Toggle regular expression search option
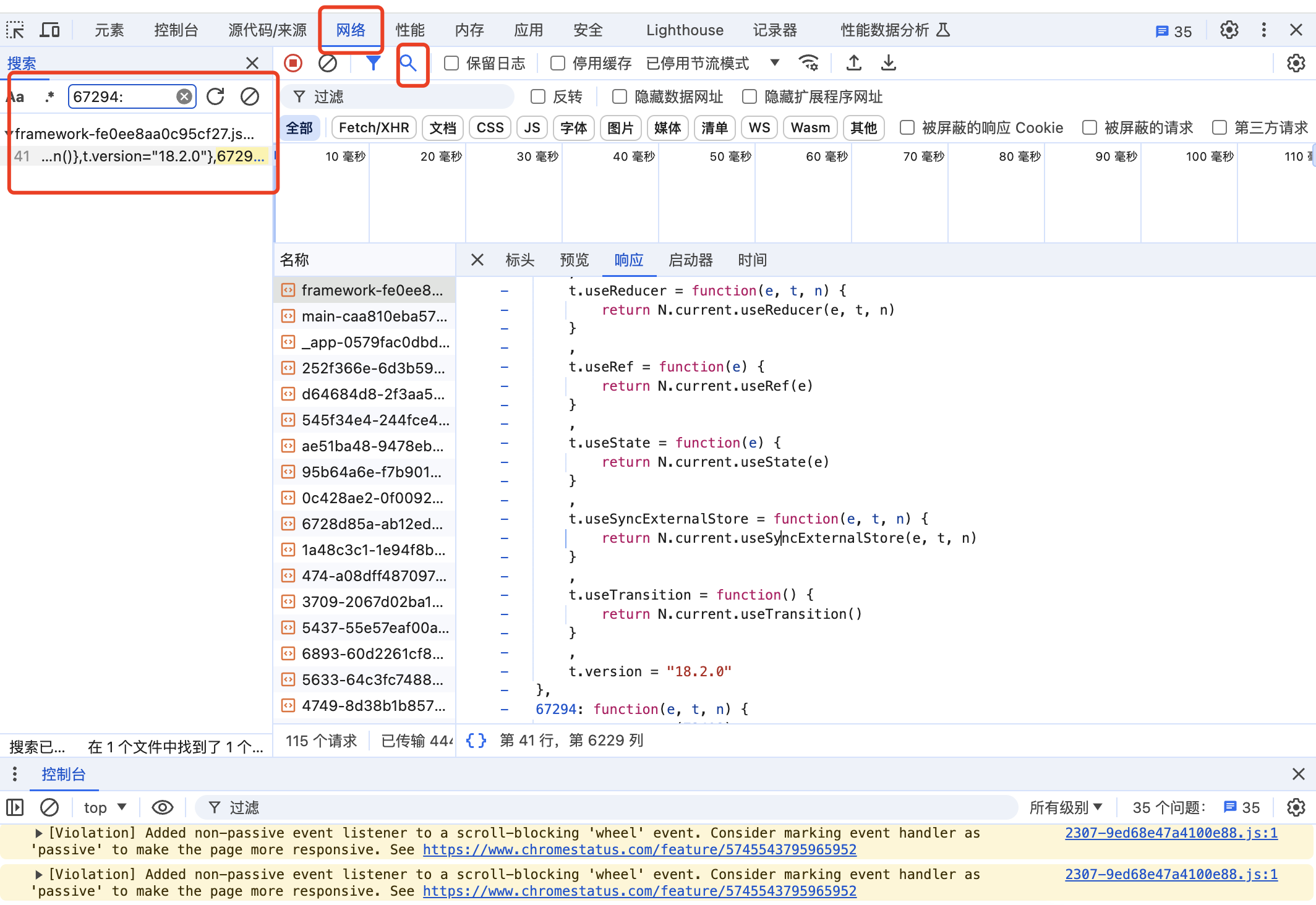 [x=49, y=96]
